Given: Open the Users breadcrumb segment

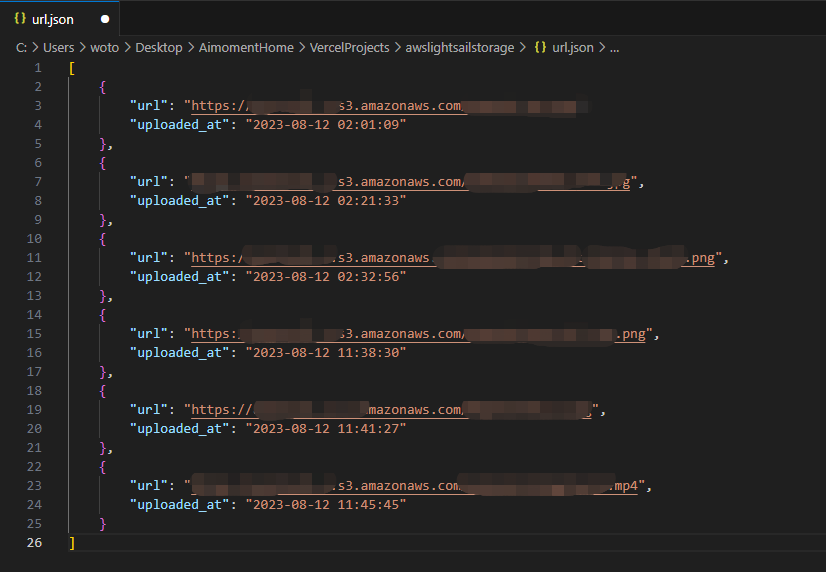Looking at the screenshot, I should point(59,47).
